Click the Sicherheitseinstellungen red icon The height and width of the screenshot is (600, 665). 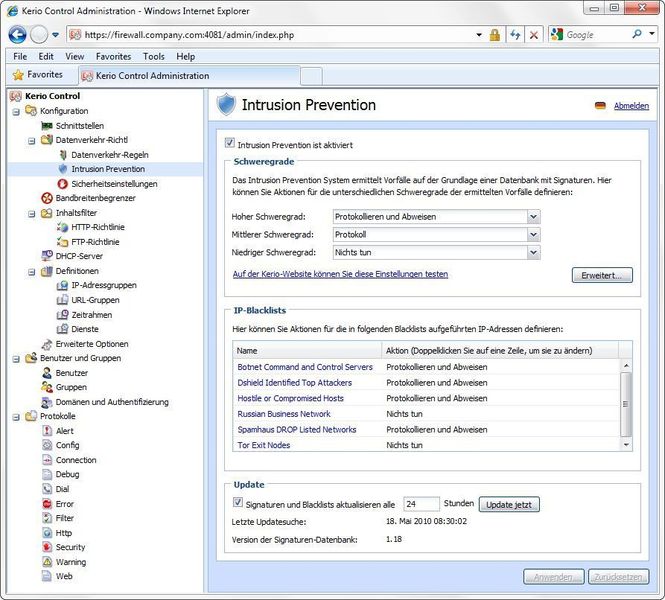(63, 184)
